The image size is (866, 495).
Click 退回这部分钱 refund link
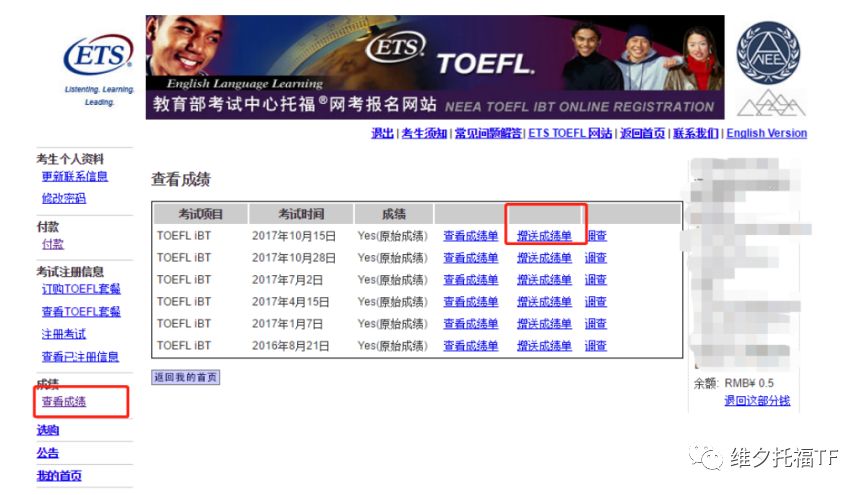[x=757, y=401]
